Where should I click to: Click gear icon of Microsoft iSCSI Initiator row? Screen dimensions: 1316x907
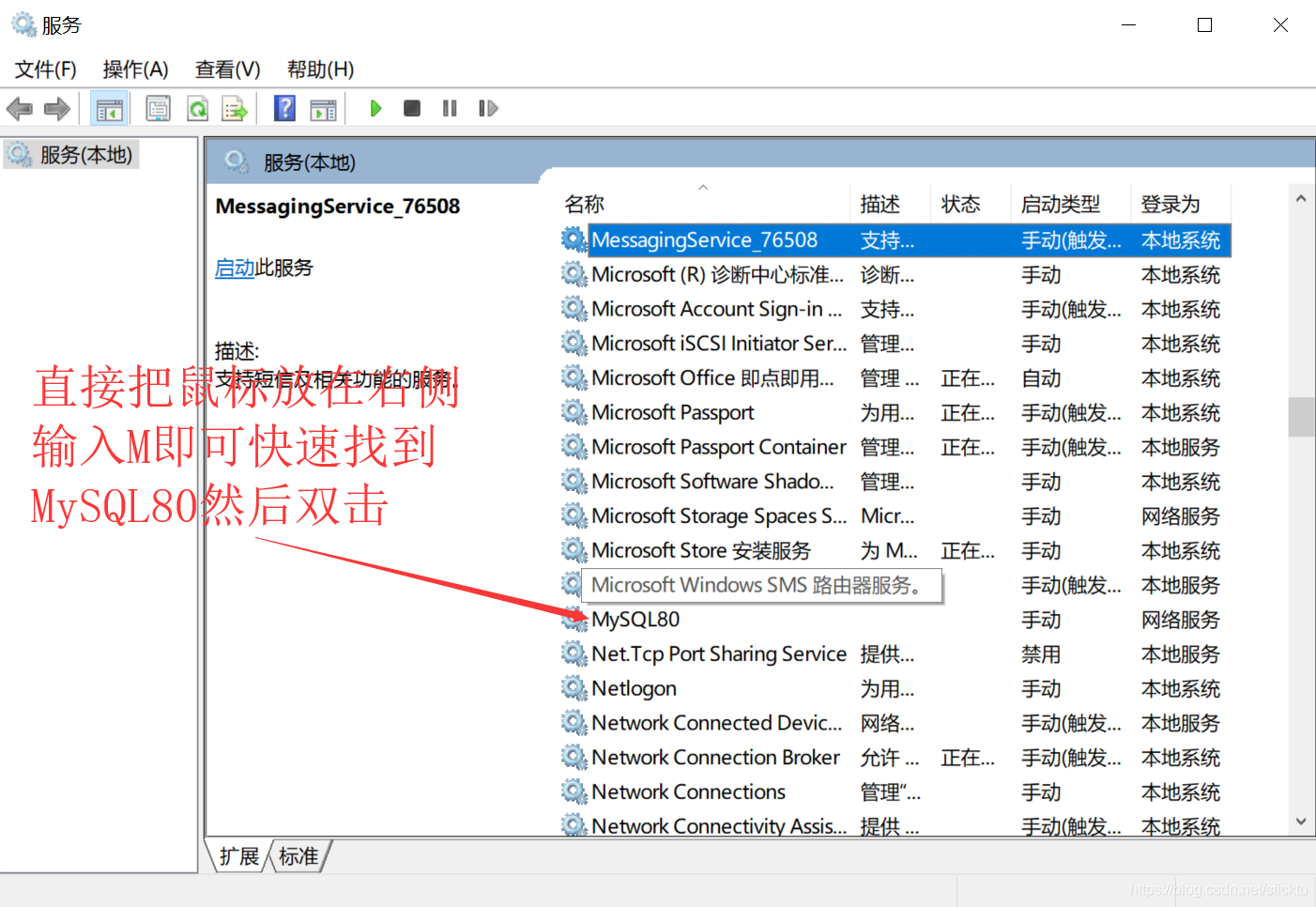tap(574, 343)
